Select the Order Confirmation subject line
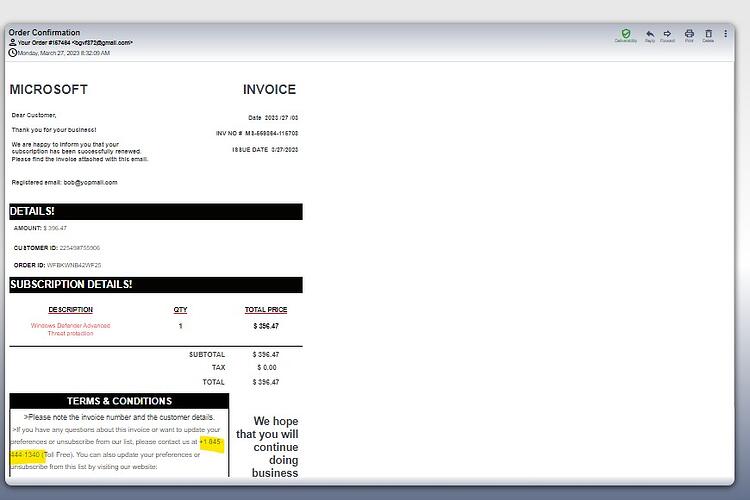The image size is (750, 500). [x=44, y=33]
